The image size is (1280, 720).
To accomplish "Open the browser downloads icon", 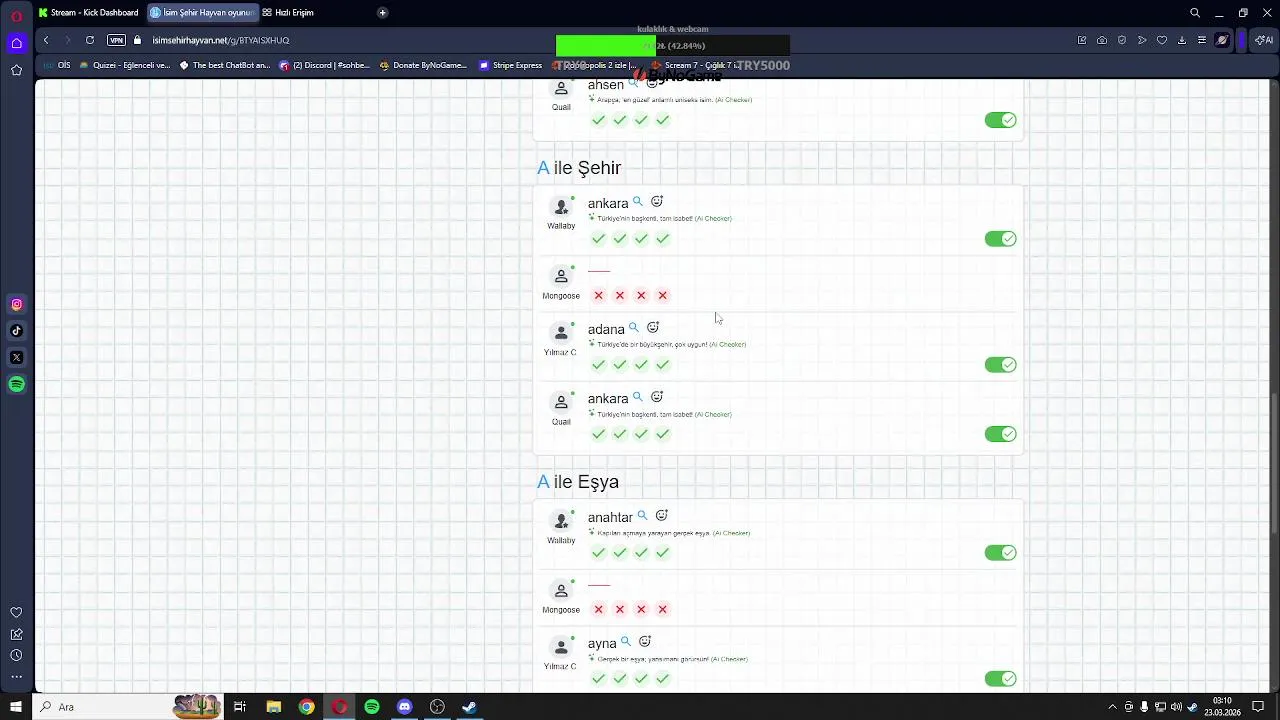I will [x=1182, y=40].
